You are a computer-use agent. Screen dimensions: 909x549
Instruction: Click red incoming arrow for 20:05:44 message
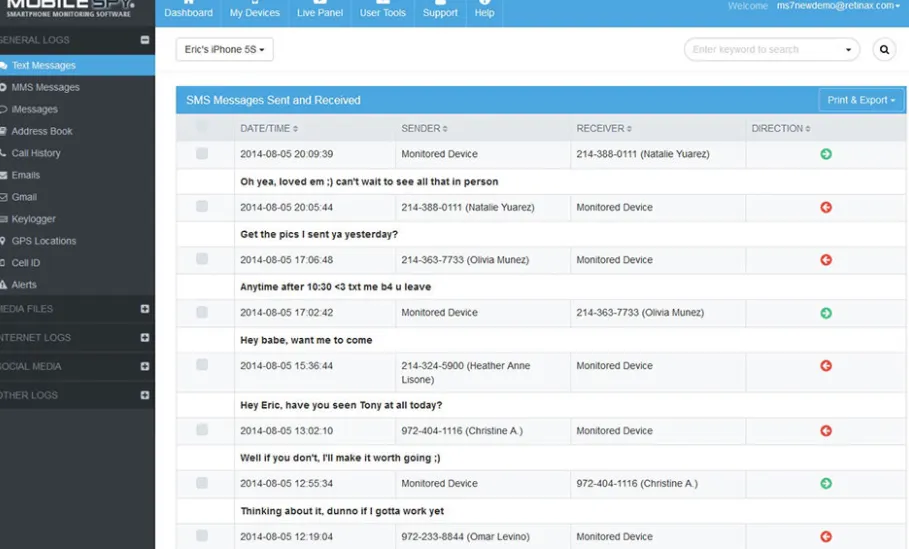(826, 208)
